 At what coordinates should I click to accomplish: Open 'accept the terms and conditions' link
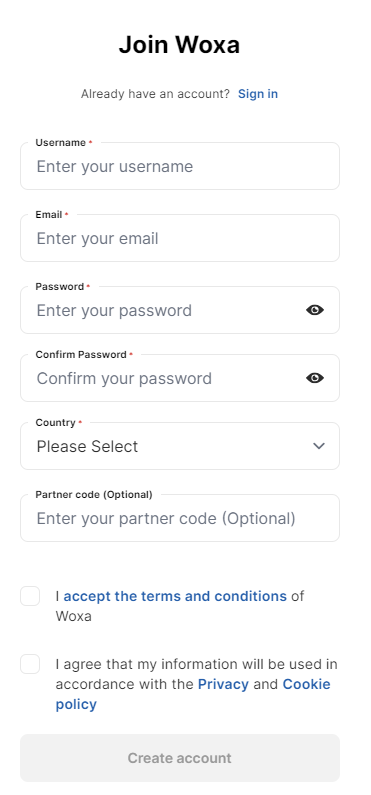(x=175, y=596)
